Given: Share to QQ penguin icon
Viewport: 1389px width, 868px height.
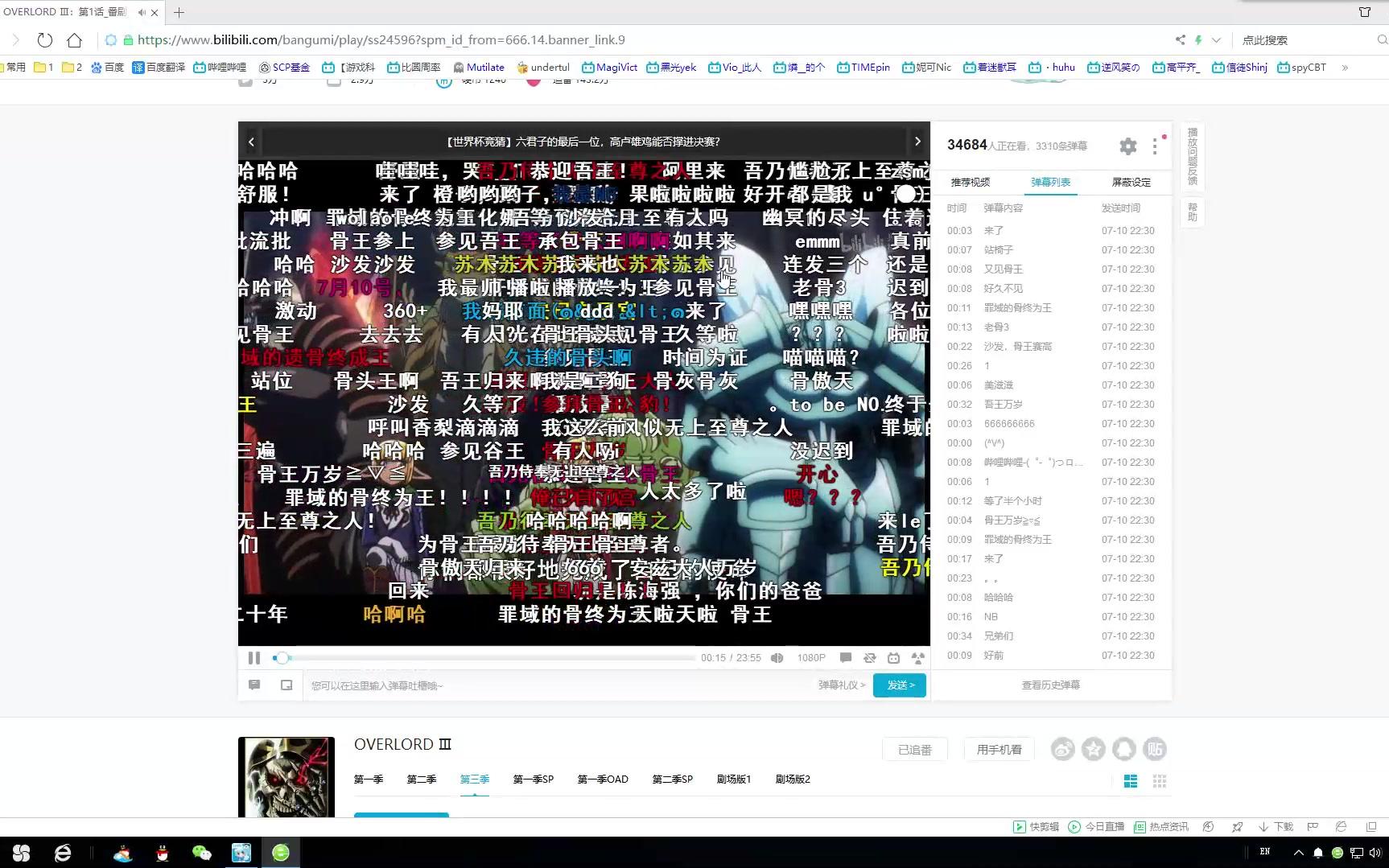Looking at the screenshot, I should pyautogui.click(x=1124, y=750).
